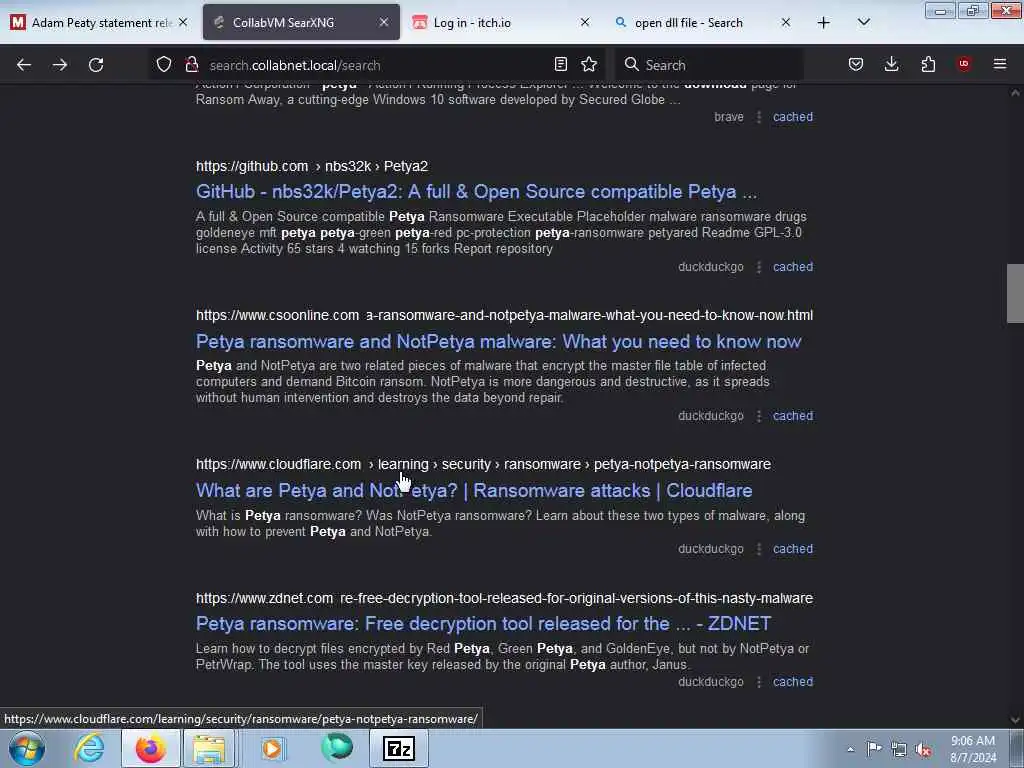Open Windows Media Player from taskbar
1024x768 pixels.
point(272,748)
